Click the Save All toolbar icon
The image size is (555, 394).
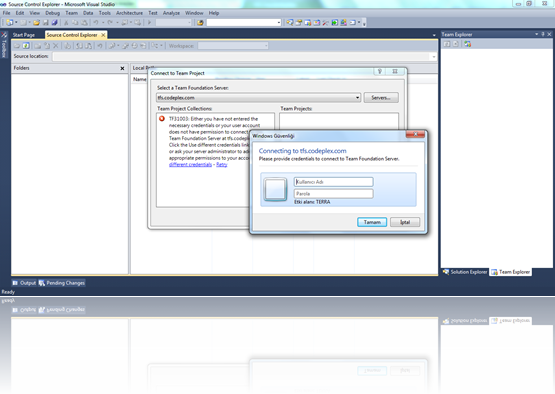point(54,23)
